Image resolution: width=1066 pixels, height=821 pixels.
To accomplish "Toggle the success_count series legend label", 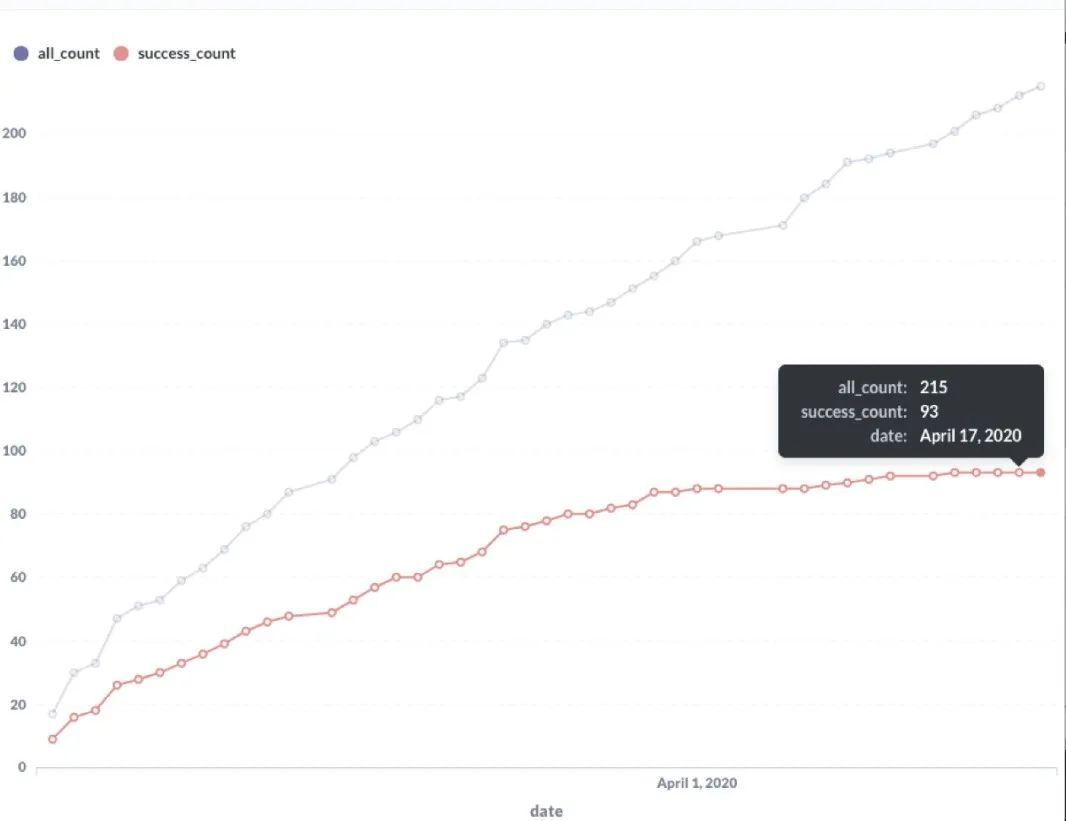I will click(x=186, y=54).
